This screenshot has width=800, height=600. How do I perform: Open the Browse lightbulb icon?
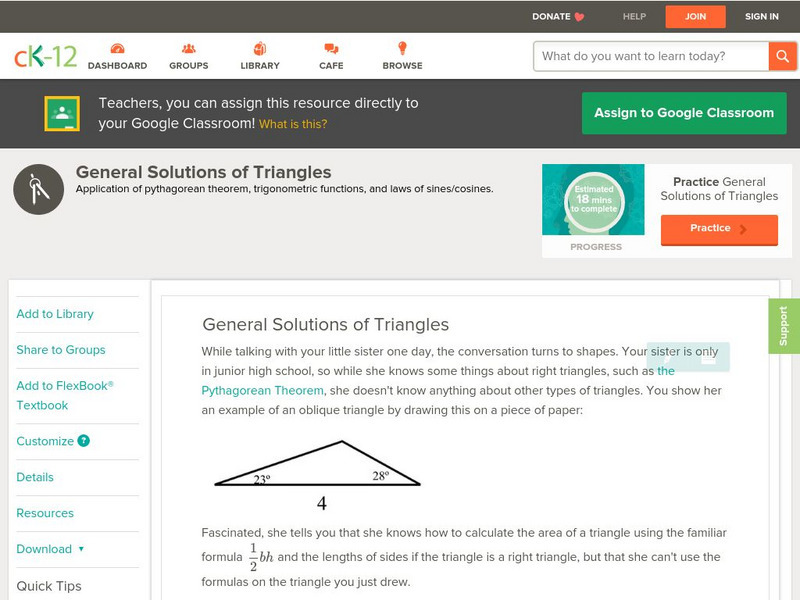[401, 47]
